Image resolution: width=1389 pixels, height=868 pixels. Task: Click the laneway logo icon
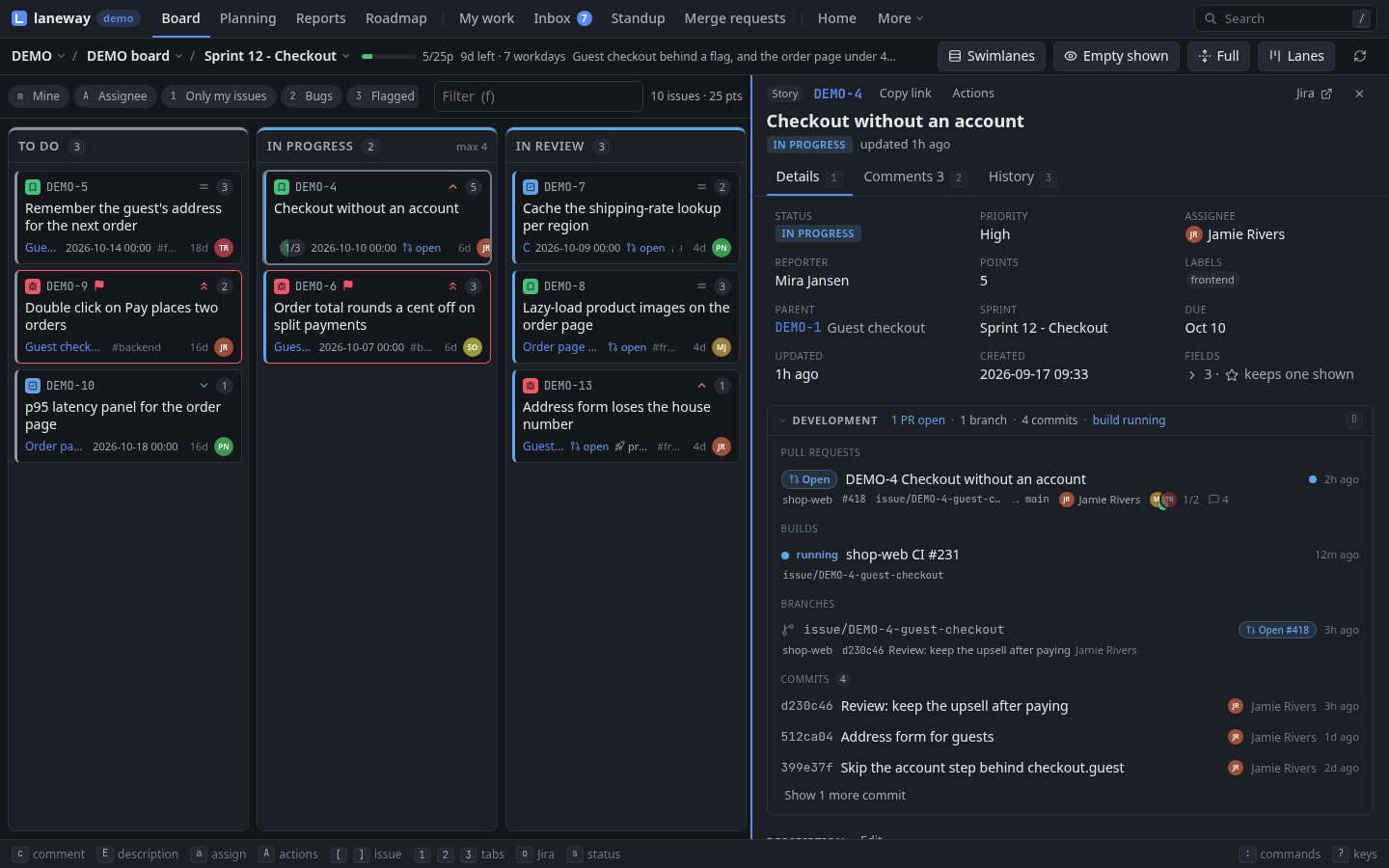(19, 18)
